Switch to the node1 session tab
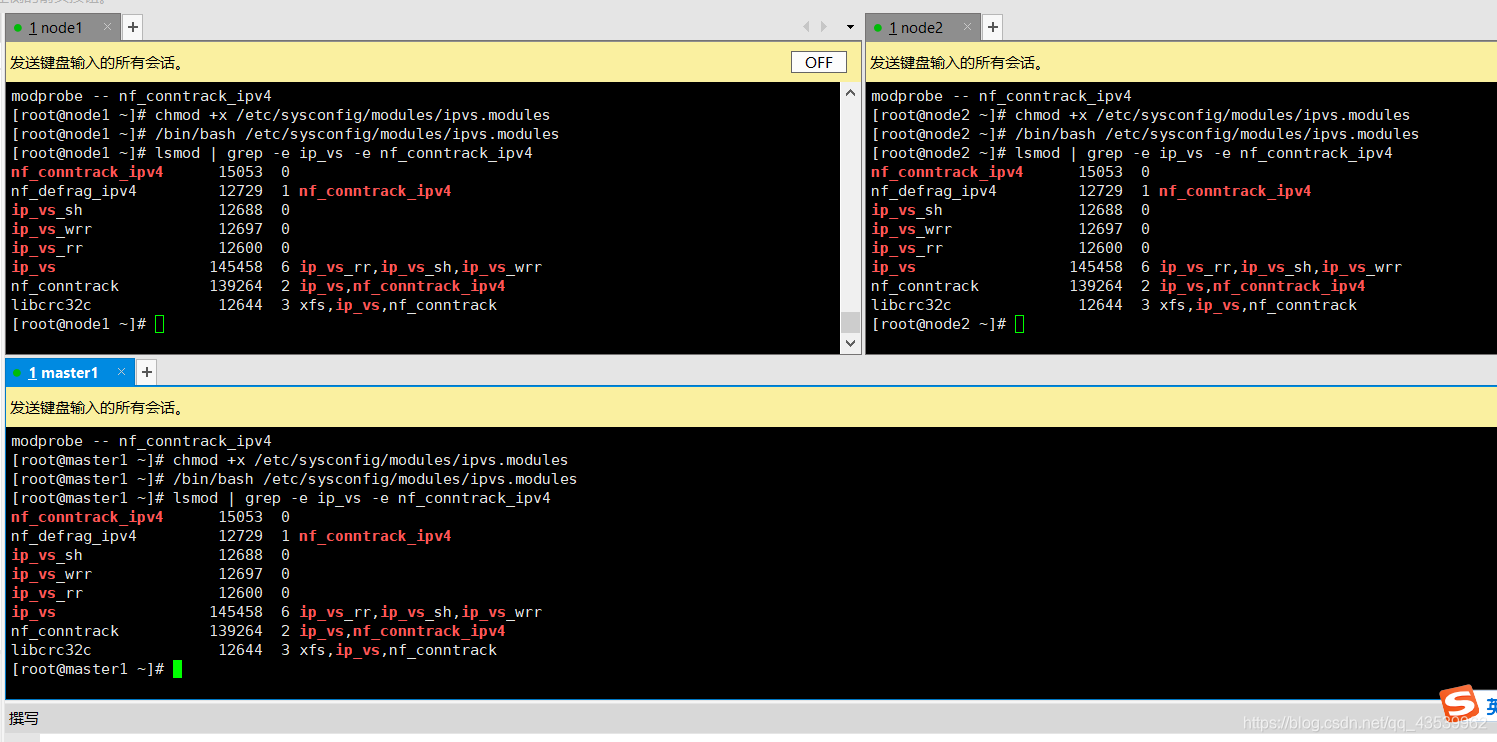Screen dimensions: 1497x742 (x=62, y=28)
